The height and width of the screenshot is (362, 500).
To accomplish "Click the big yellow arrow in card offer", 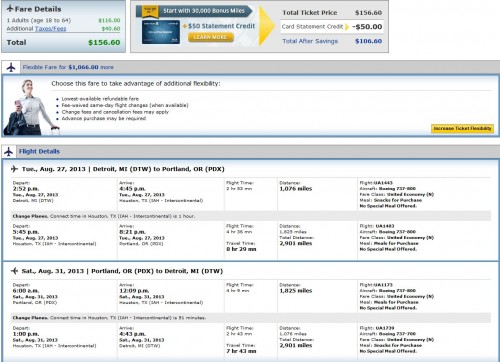I will tap(267, 26).
